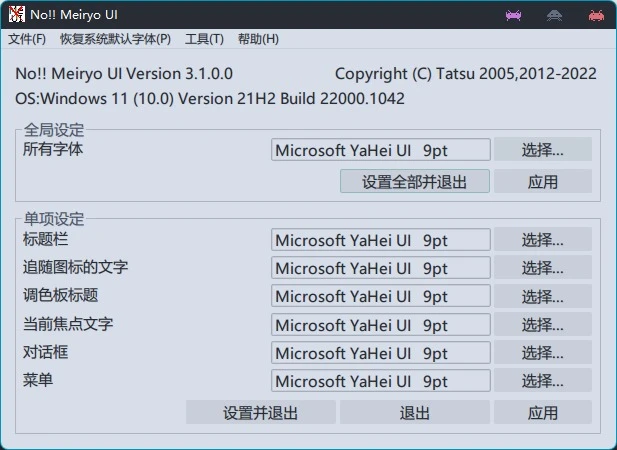Click the 菜单 font field

point(381,380)
